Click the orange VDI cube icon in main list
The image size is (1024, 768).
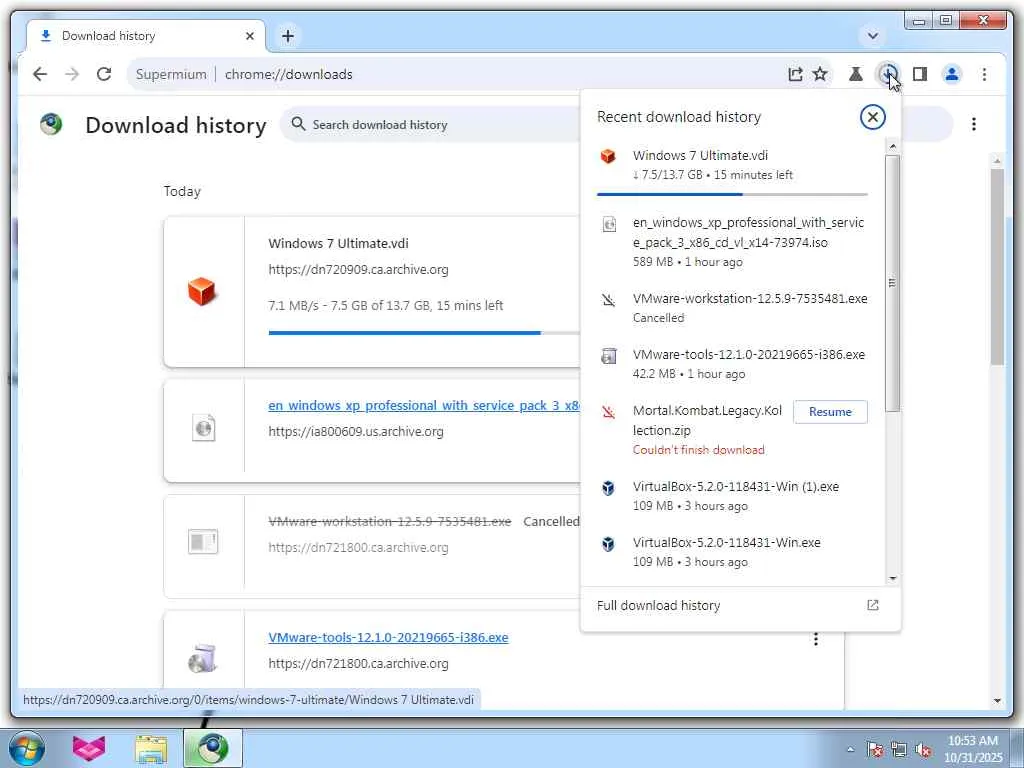pos(202,291)
